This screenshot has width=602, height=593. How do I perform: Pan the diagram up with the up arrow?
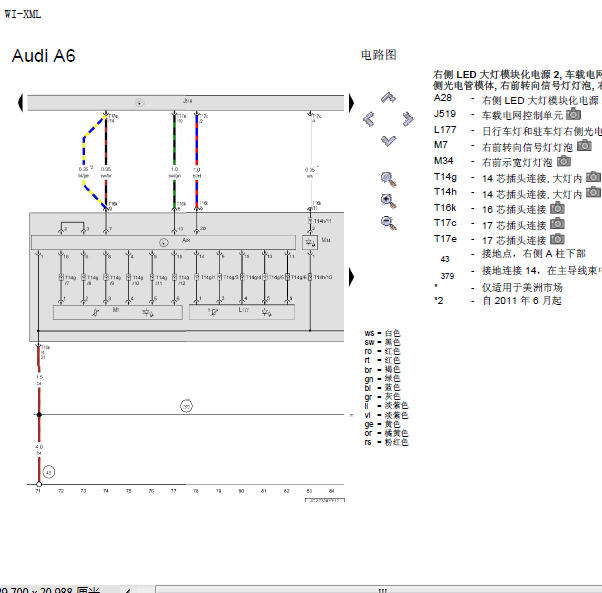(388, 97)
